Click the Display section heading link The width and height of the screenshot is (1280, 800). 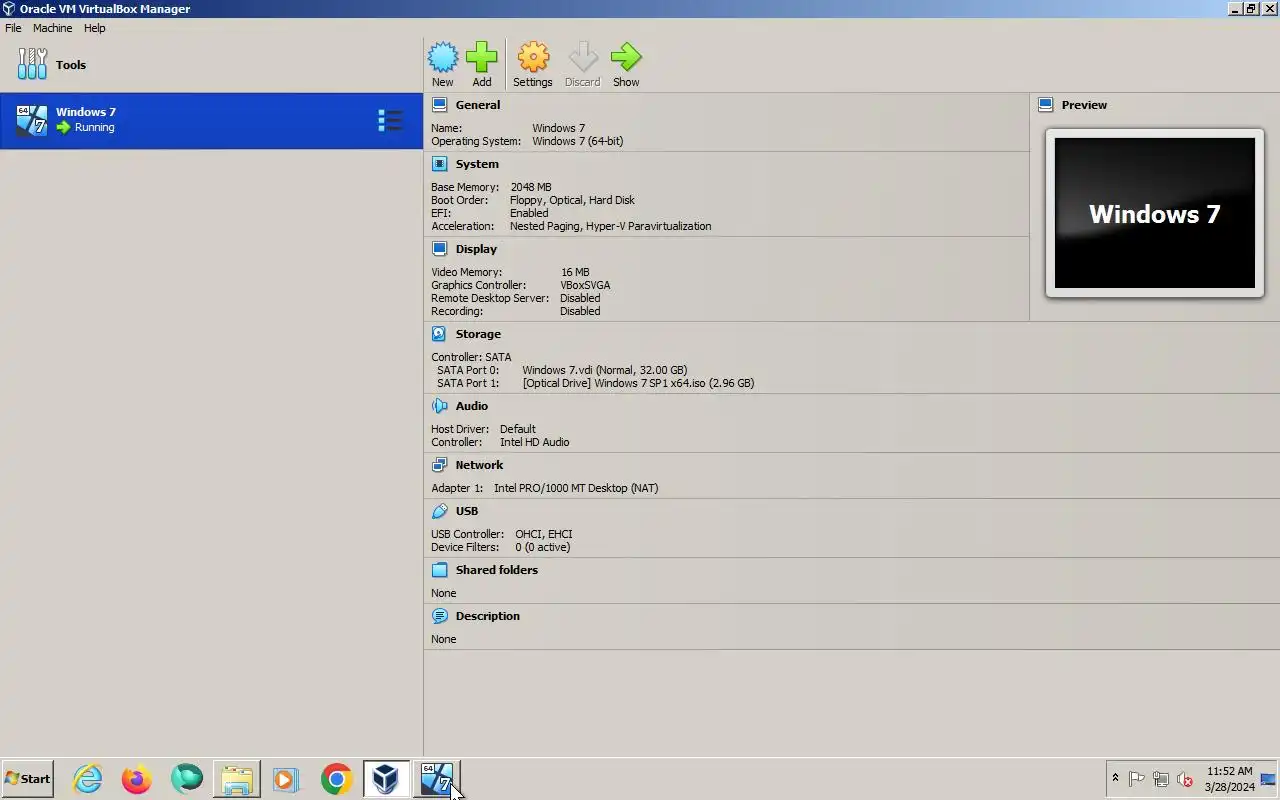point(476,249)
